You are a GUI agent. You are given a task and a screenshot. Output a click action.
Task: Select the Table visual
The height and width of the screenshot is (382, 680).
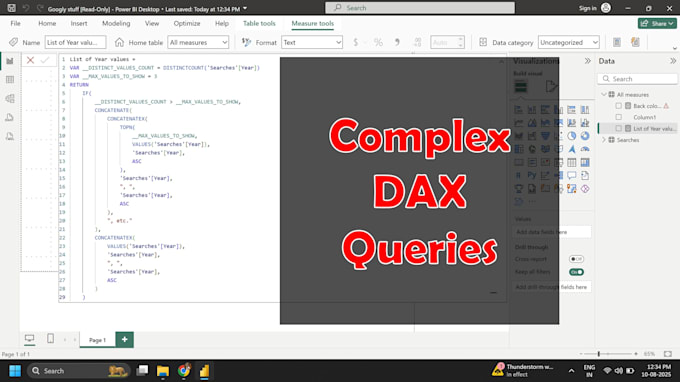572,163
